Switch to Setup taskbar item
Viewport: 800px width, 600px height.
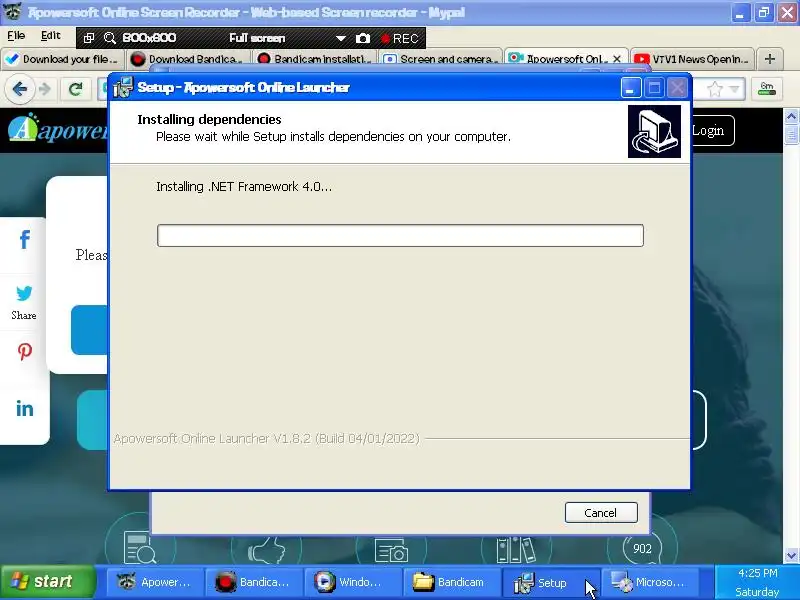click(550, 582)
